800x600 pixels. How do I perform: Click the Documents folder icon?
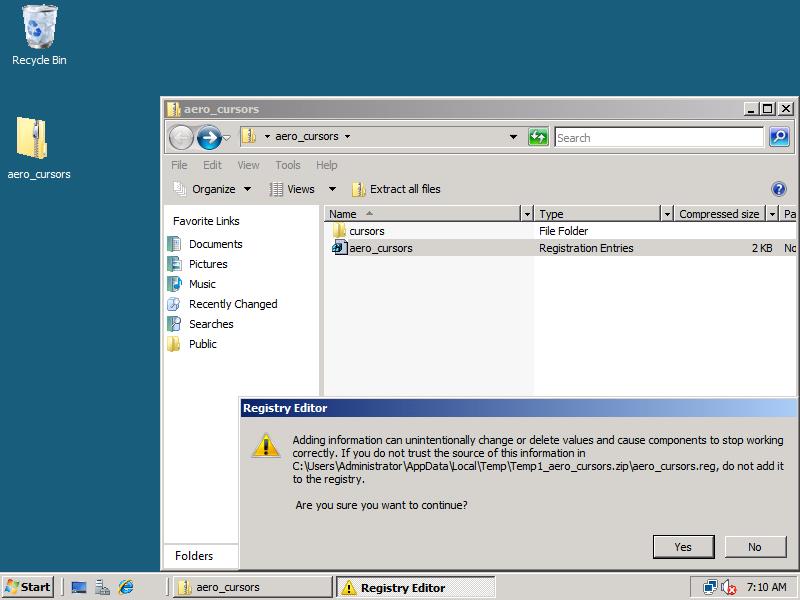coord(174,244)
